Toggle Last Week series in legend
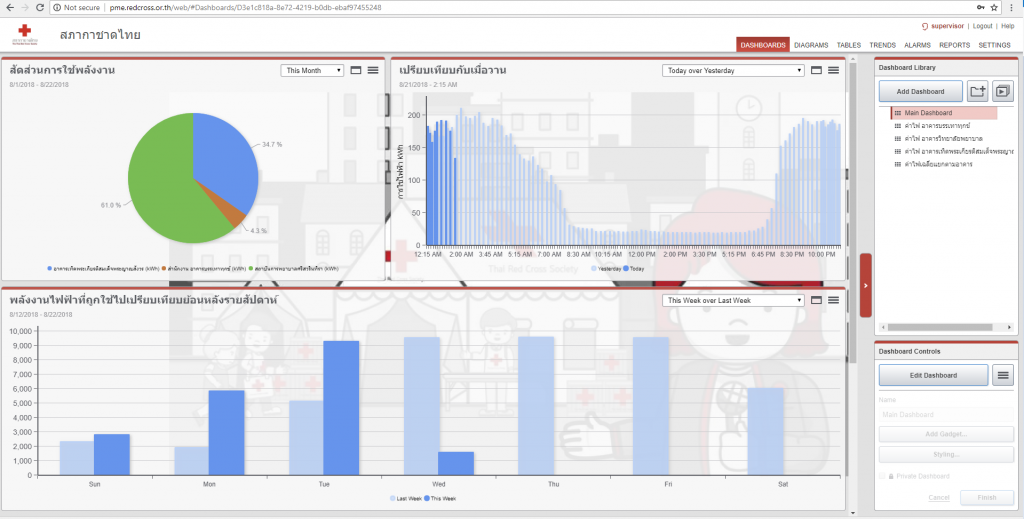1024x519 pixels. [x=406, y=497]
